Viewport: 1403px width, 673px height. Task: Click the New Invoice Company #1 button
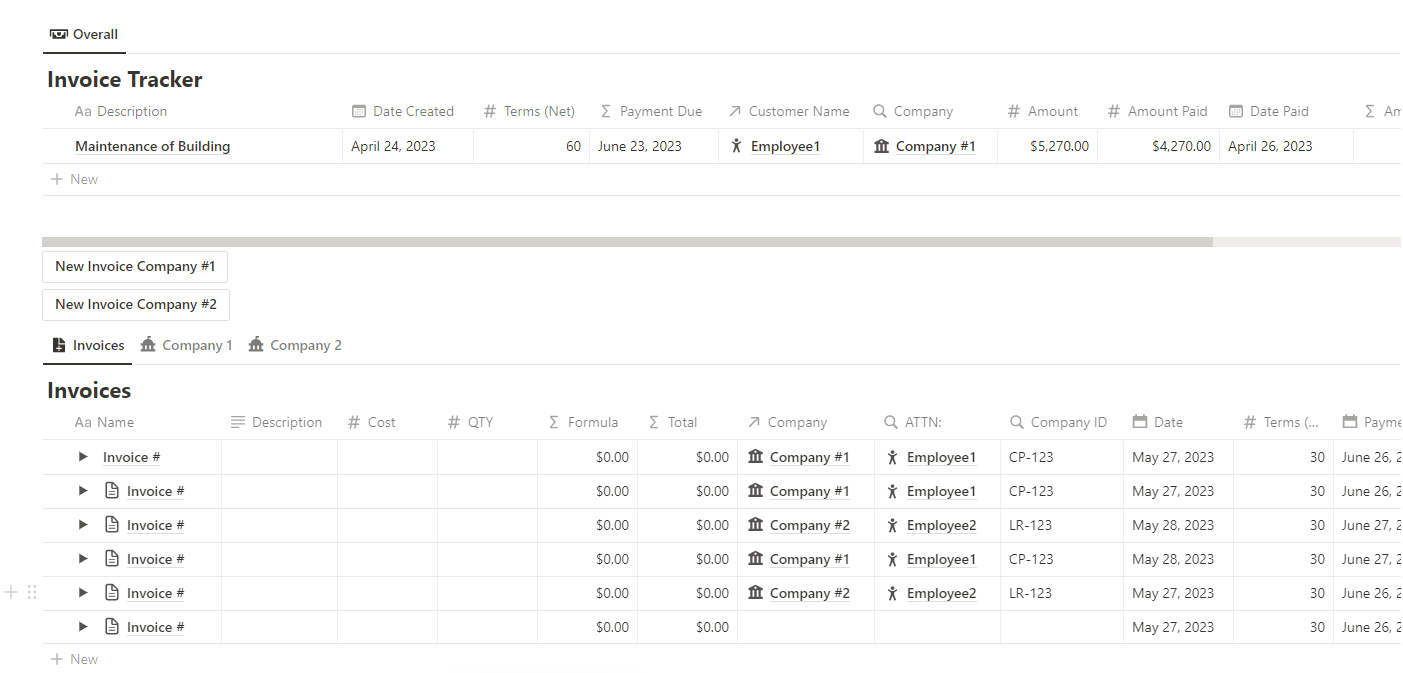[x=135, y=266]
